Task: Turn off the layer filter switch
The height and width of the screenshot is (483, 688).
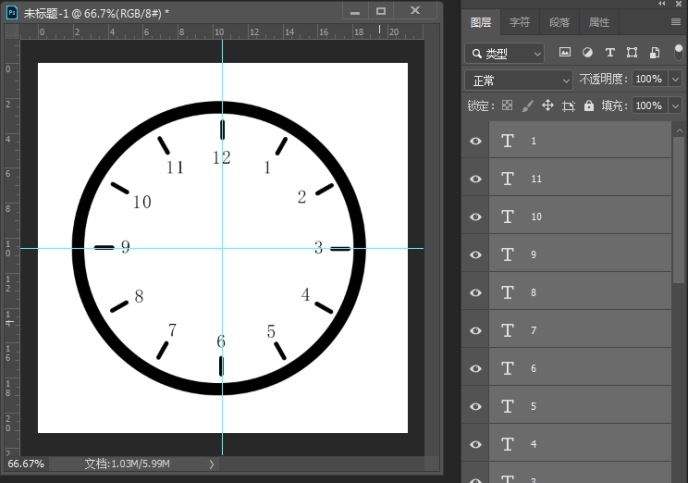Action: pos(679,52)
